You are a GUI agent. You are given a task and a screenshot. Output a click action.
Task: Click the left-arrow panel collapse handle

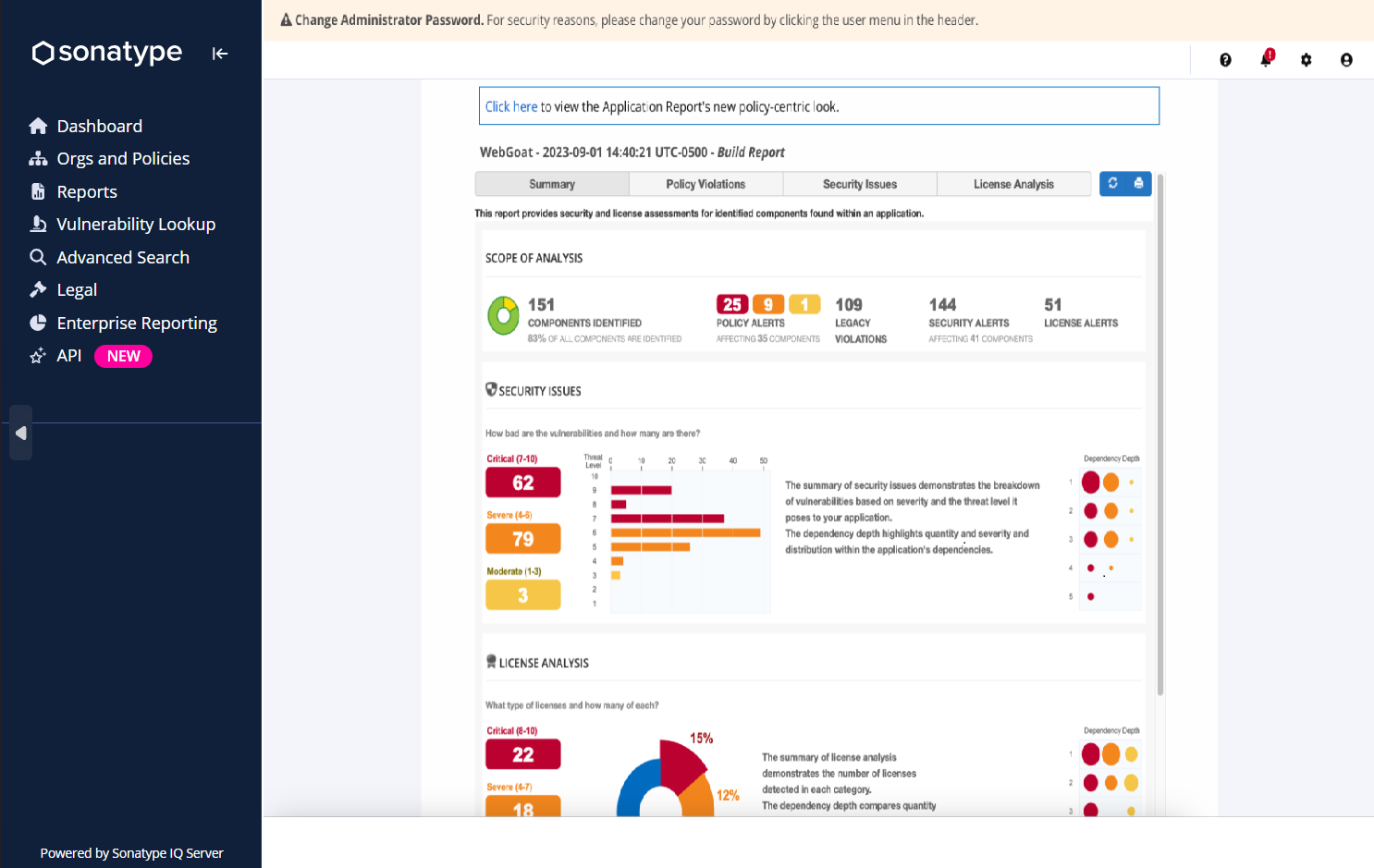point(21,433)
